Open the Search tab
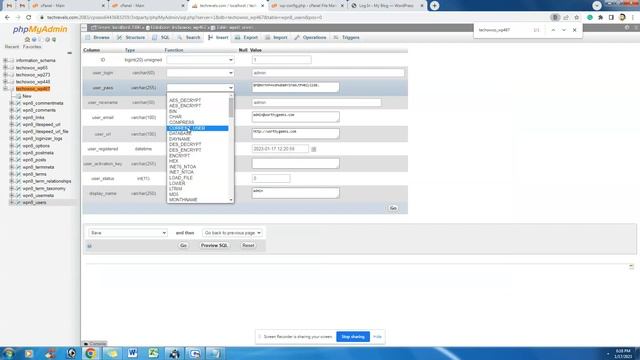Viewport: 640px width, 360px height. [189, 38]
